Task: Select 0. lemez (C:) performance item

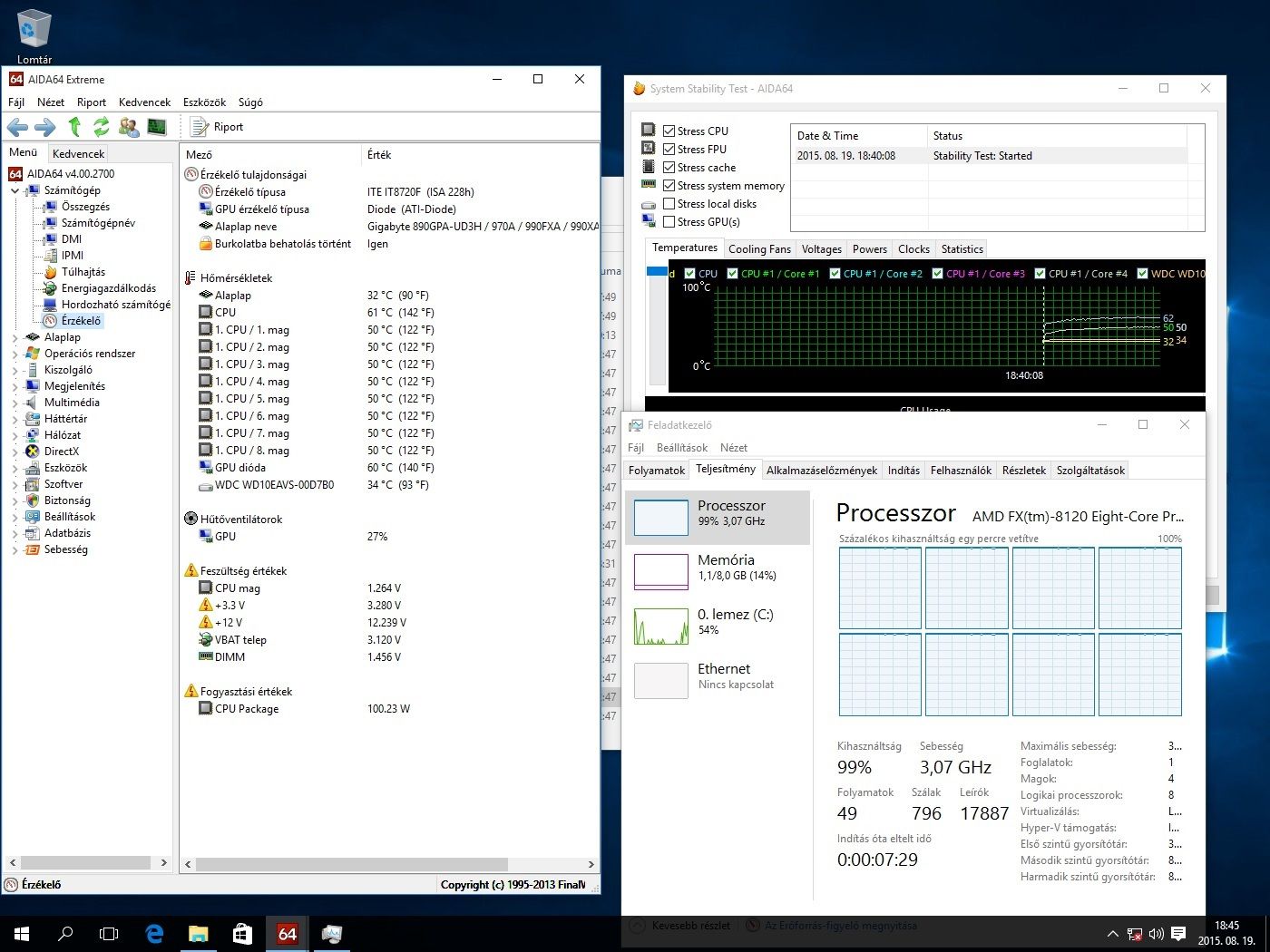Action: (718, 626)
